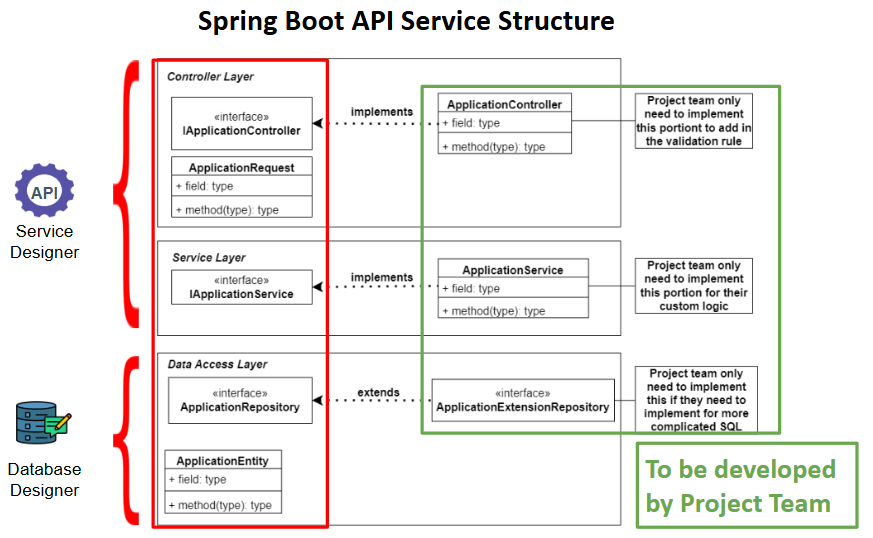The width and height of the screenshot is (873, 538).
Task: Click the ApplicationService class name
Action: pos(513,270)
